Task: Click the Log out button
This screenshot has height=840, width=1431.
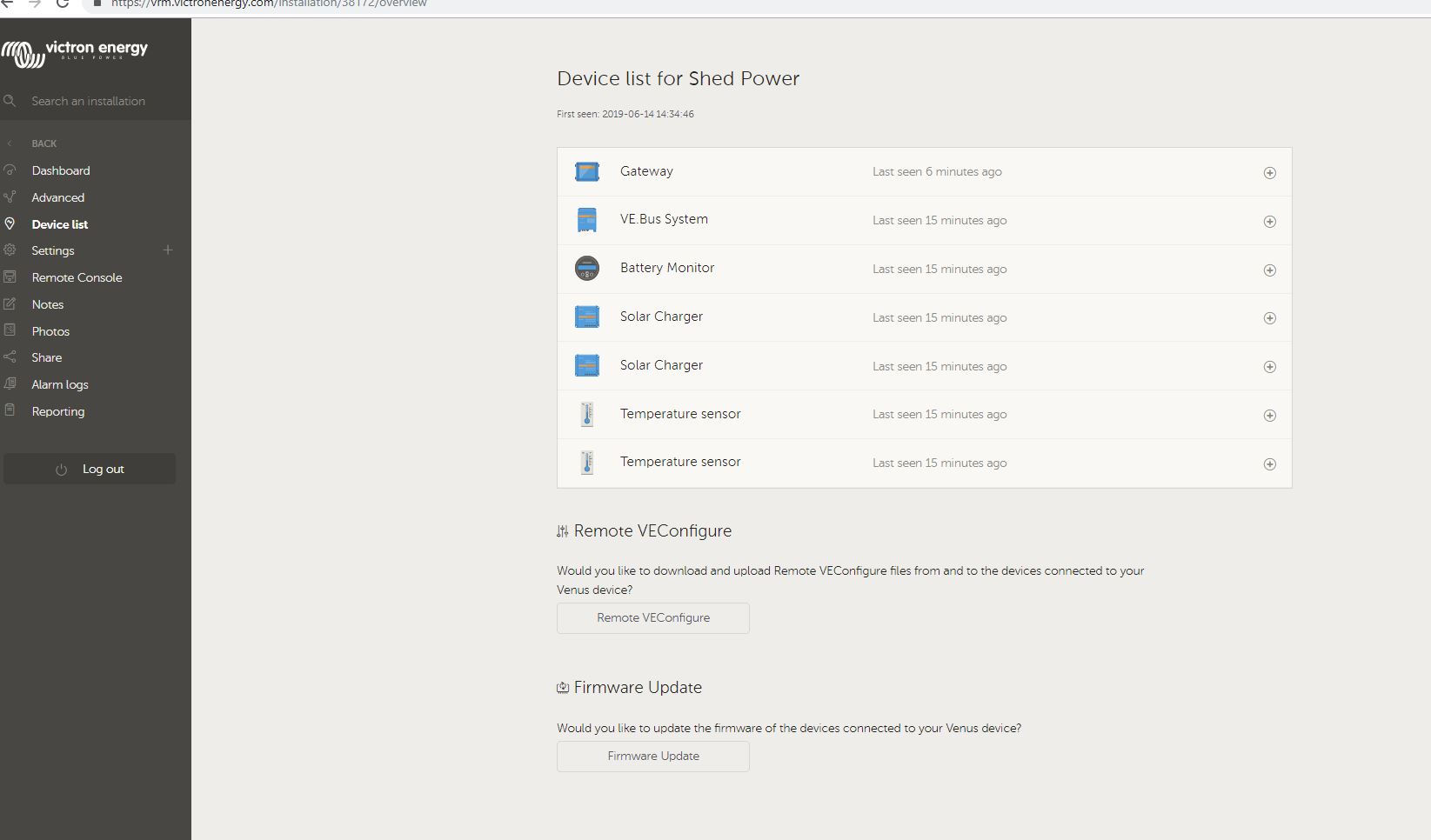Action: pos(90,469)
